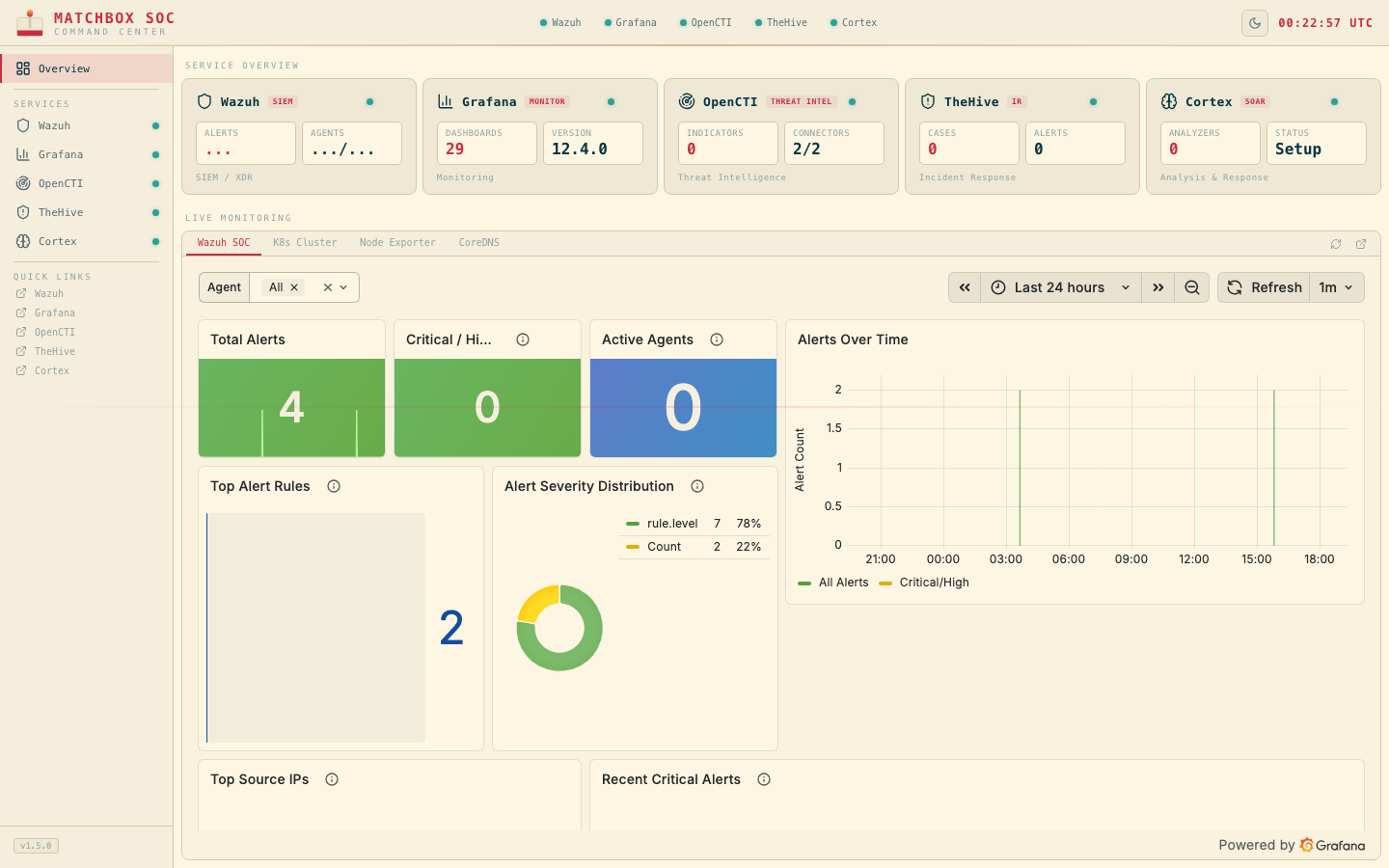Toggle dark mode with the moon button
The image size is (1389, 868).
1255,23
